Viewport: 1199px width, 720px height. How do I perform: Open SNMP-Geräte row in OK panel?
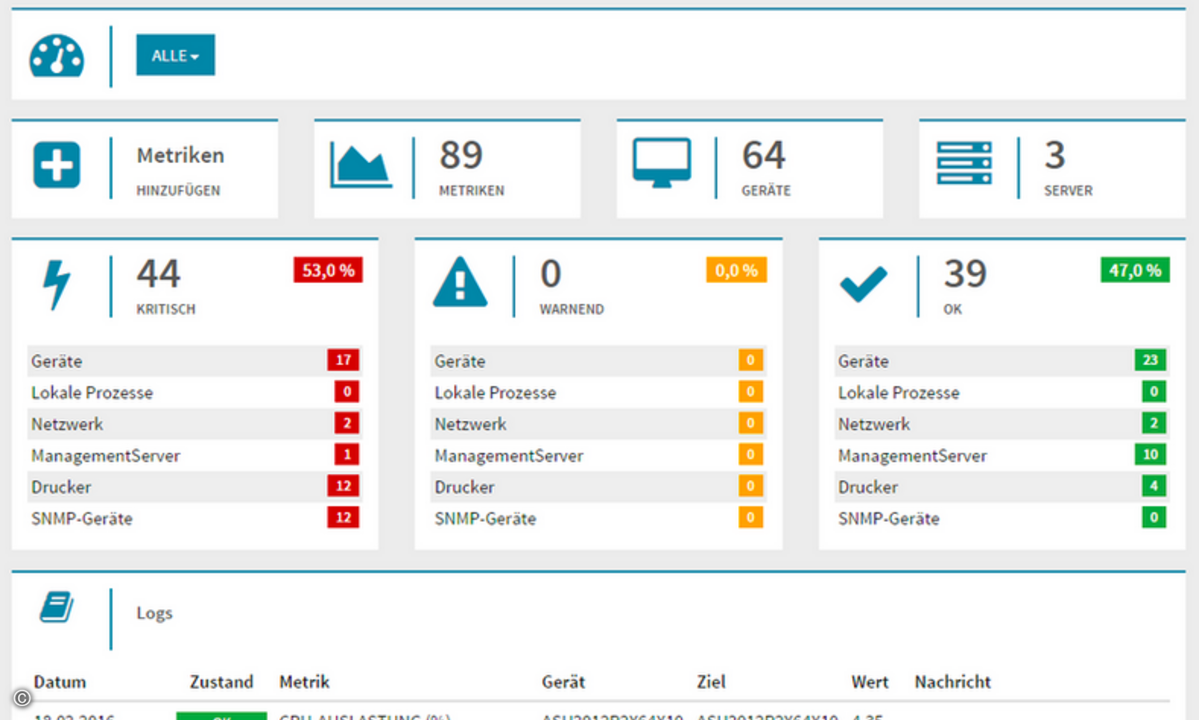coord(1002,517)
